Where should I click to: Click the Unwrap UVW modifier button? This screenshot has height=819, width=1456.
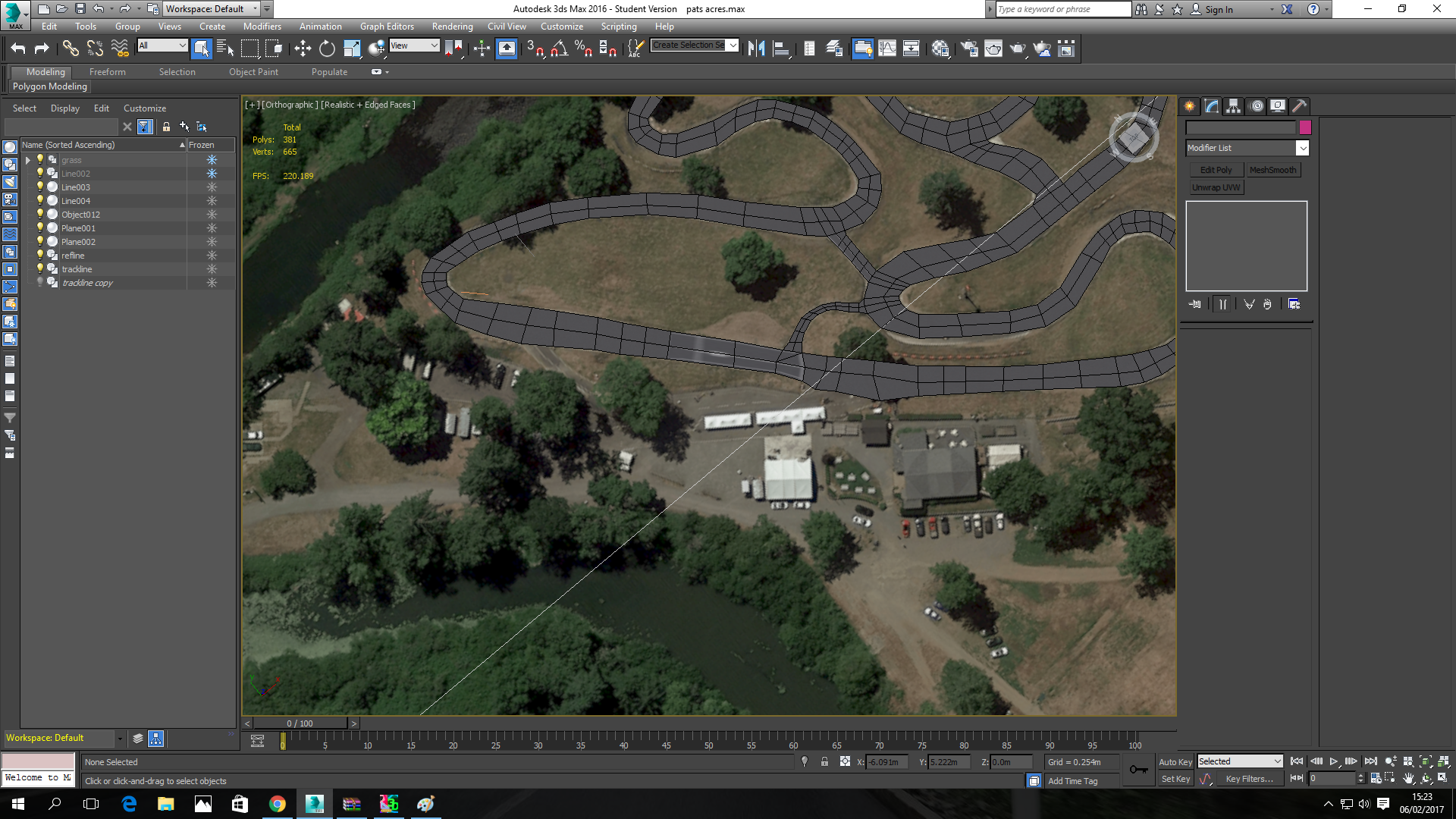pos(1216,187)
